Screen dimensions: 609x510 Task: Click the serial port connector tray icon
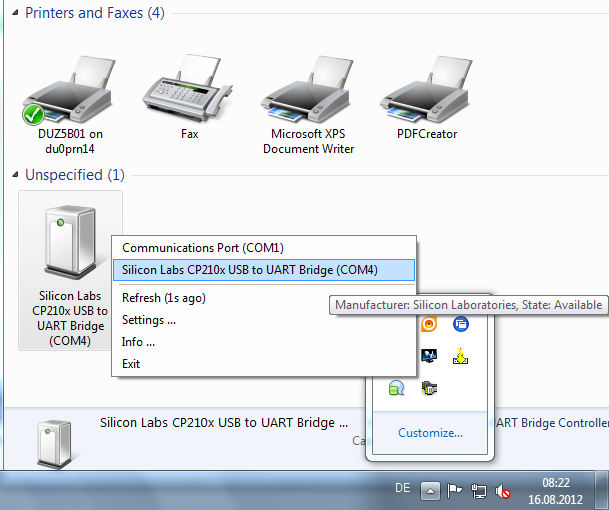[429, 388]
